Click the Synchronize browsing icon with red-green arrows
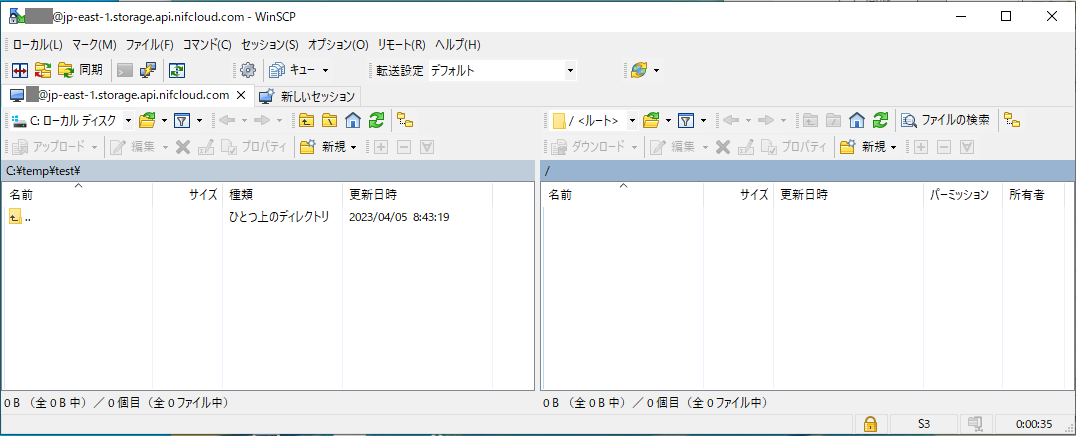Screen dimensions: 1076x436 (x=43, y=70)
